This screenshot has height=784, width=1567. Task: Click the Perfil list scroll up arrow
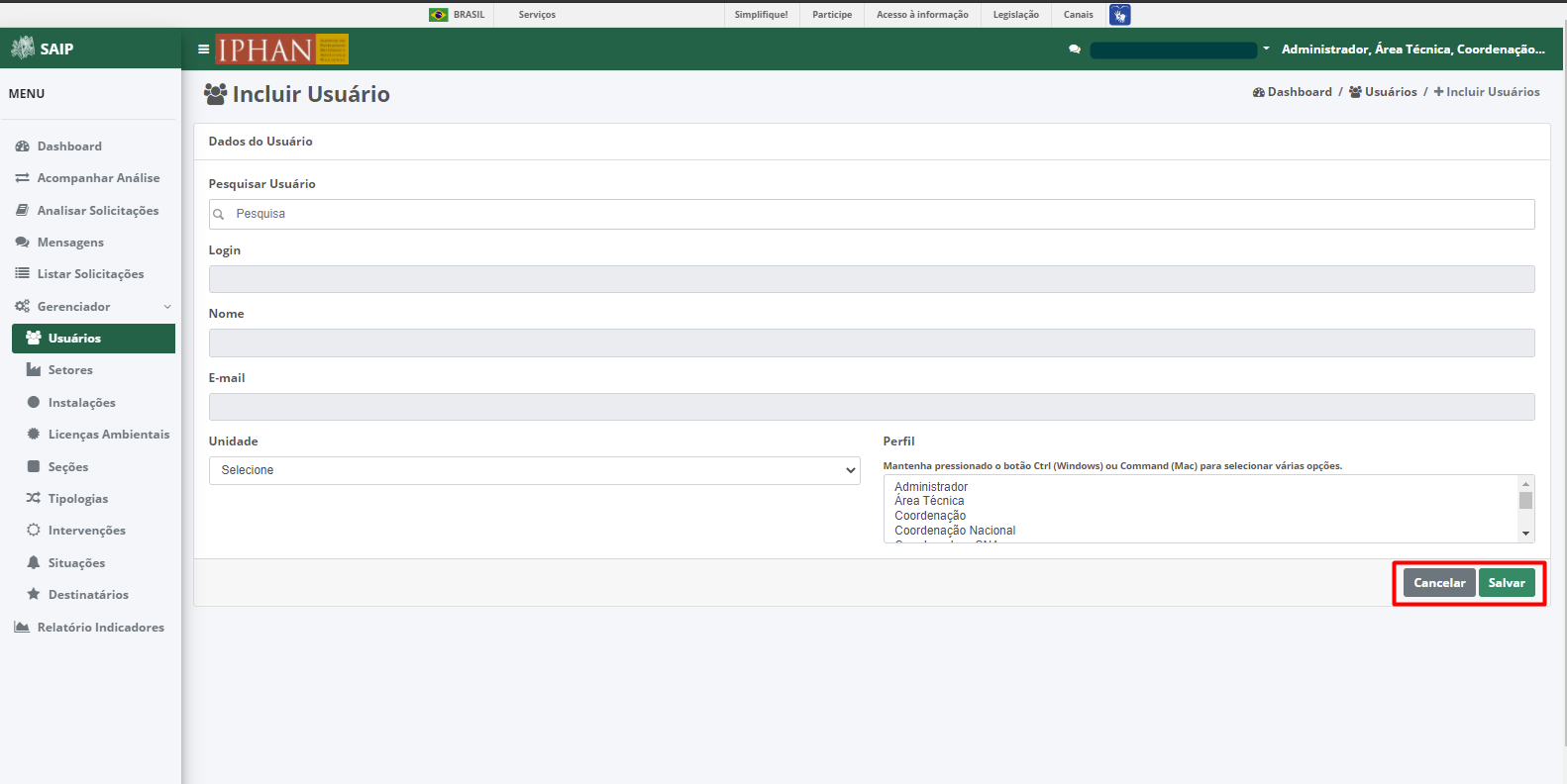coord(1525,483)
